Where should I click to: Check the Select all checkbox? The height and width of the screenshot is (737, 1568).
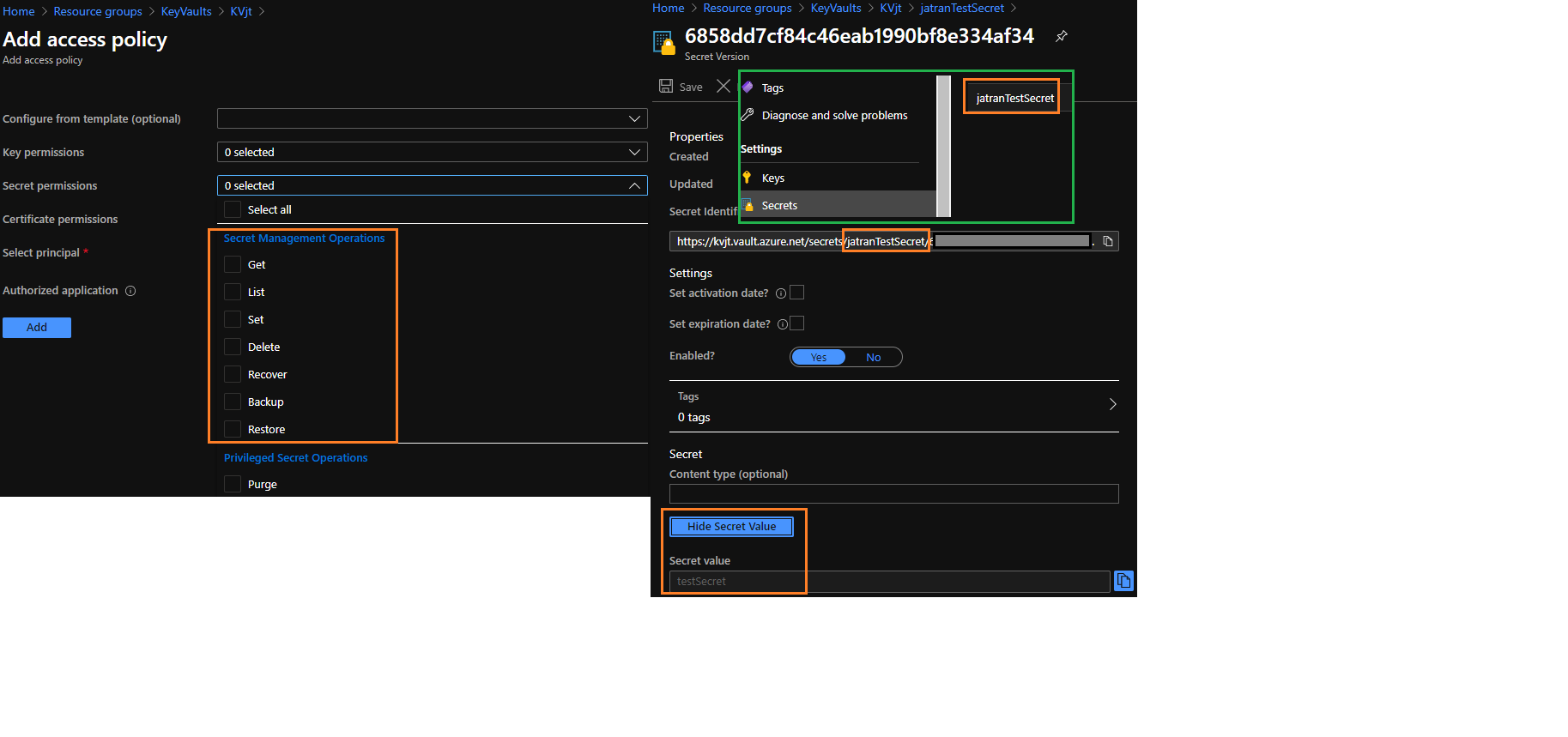233,209
